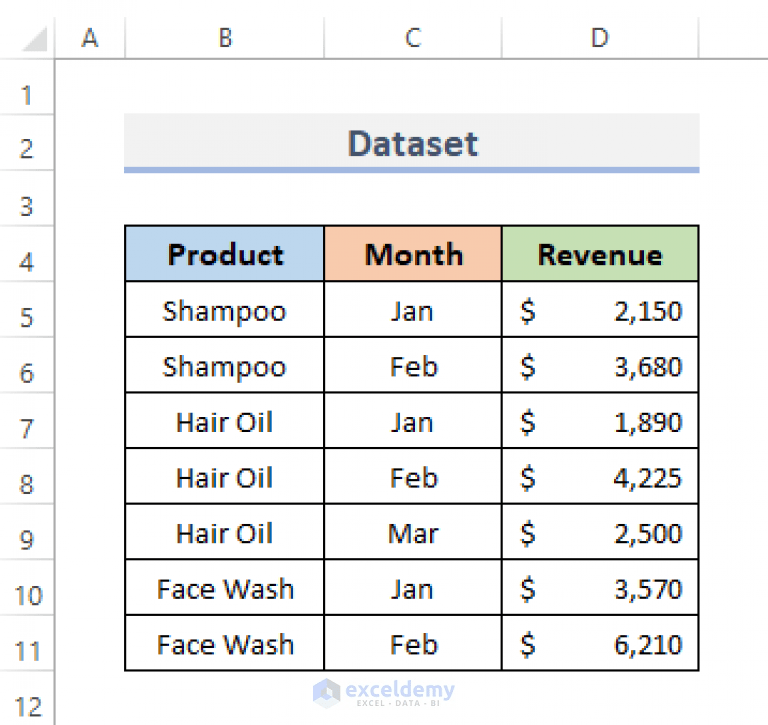Image resolution: width=768 pixels, height=725 pixels.
Task: Select Shampoo cell in row 6
Action: (225, 365)
